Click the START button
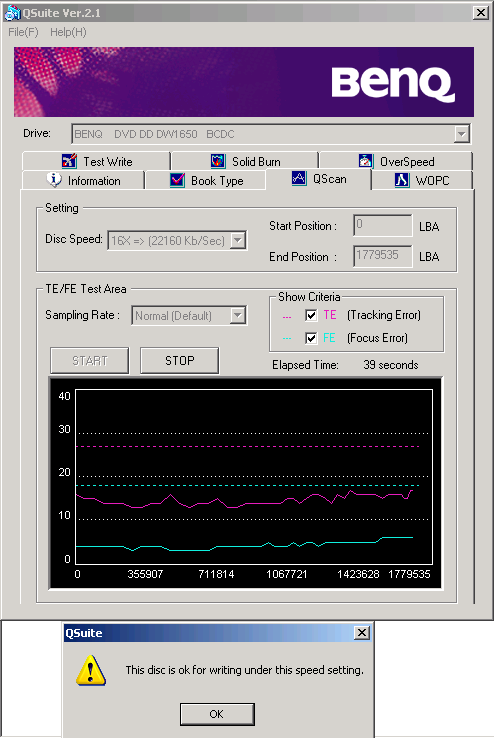Image resolution: width=494 pixels, height=738 pixels. [x=89, y=361]
